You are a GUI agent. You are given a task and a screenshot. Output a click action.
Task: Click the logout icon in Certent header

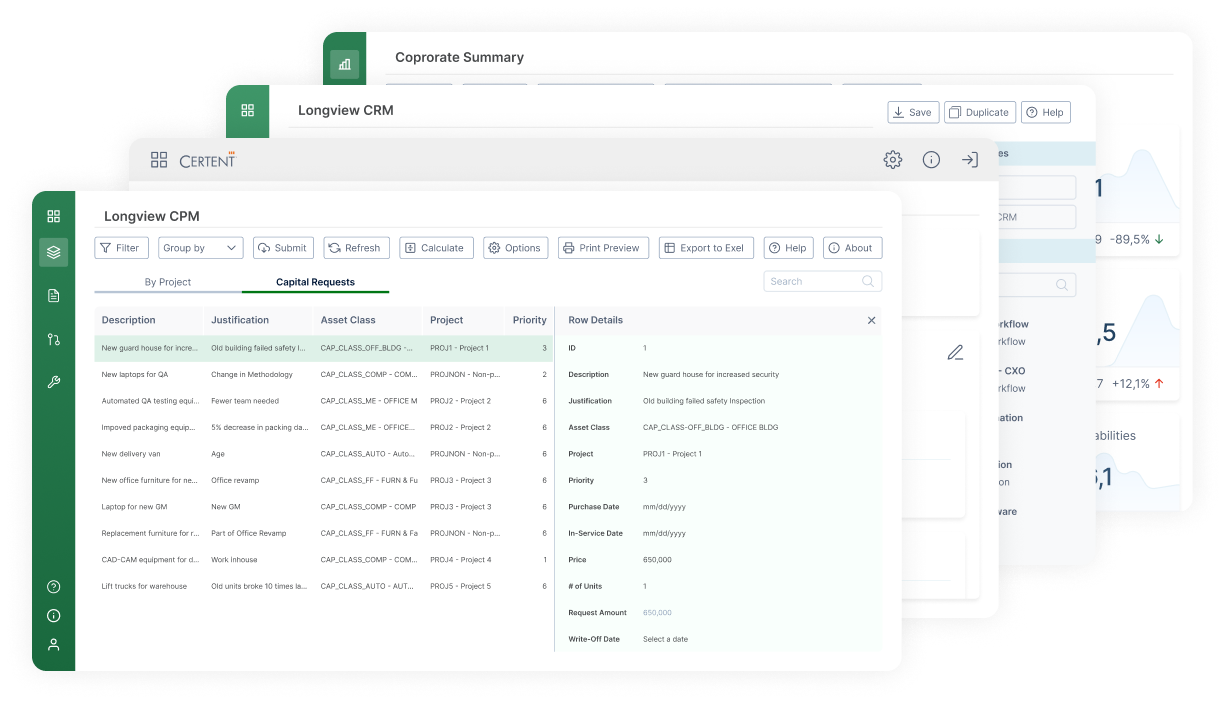click(969, 160)
